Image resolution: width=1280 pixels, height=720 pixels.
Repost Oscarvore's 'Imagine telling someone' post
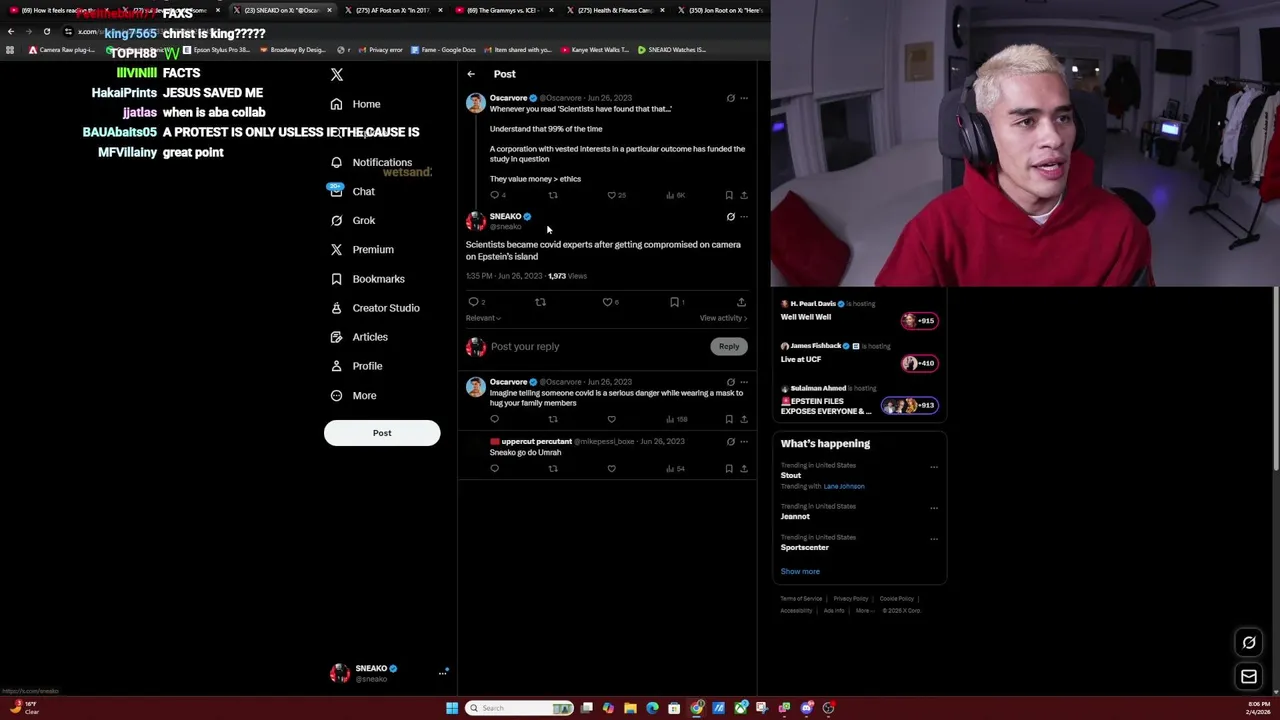(553, 419)
